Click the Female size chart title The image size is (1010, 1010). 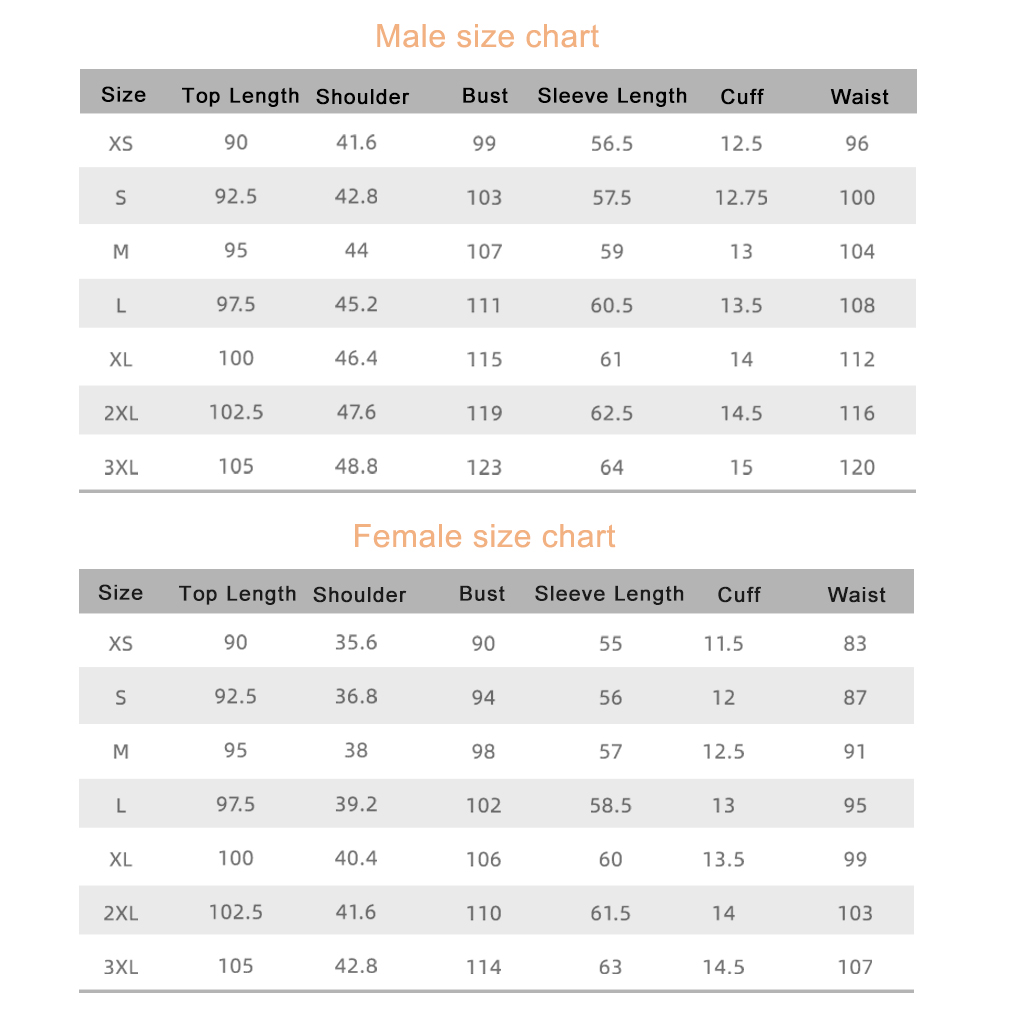click(484, 536)
